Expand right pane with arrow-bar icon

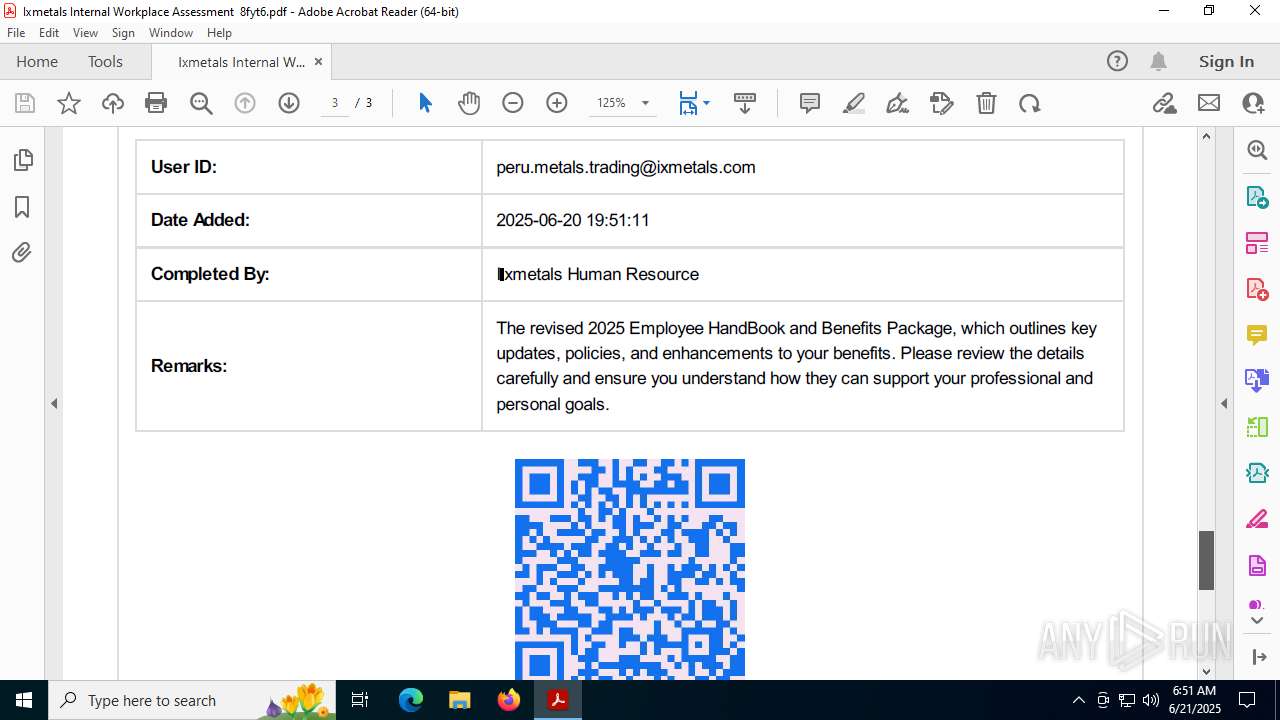click(1259, 657)
